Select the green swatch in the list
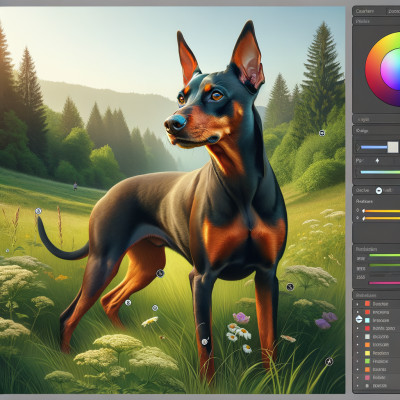 pos(367,361)
